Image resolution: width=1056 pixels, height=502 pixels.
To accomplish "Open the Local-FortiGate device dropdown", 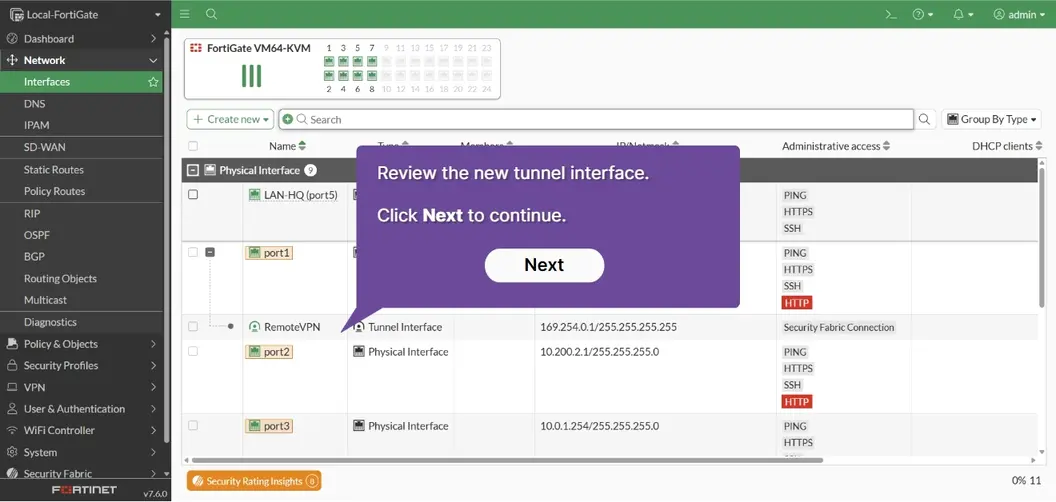I will tap(86, 14).
